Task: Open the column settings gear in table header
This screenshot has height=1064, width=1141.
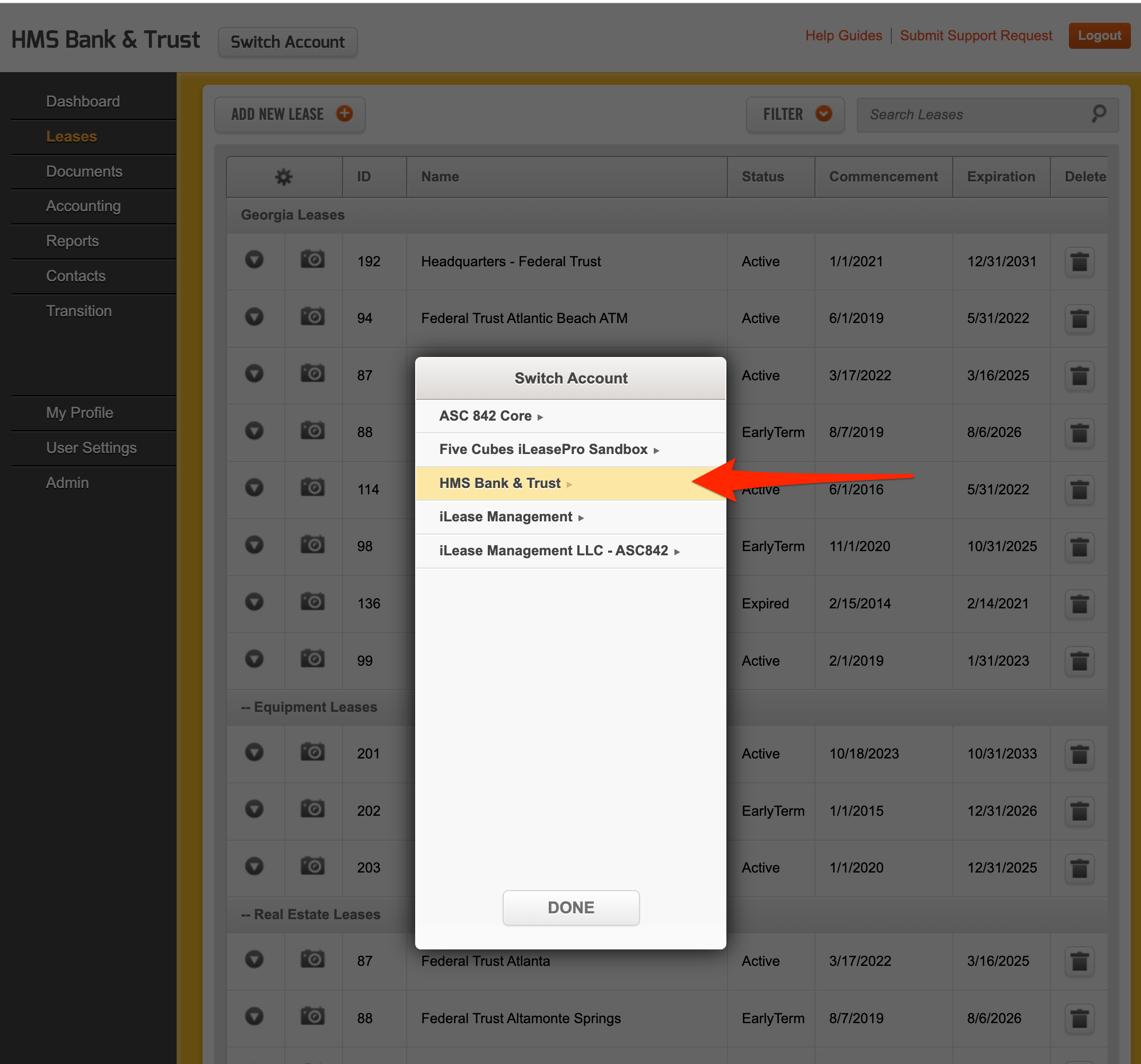Action: coord(284,176)
